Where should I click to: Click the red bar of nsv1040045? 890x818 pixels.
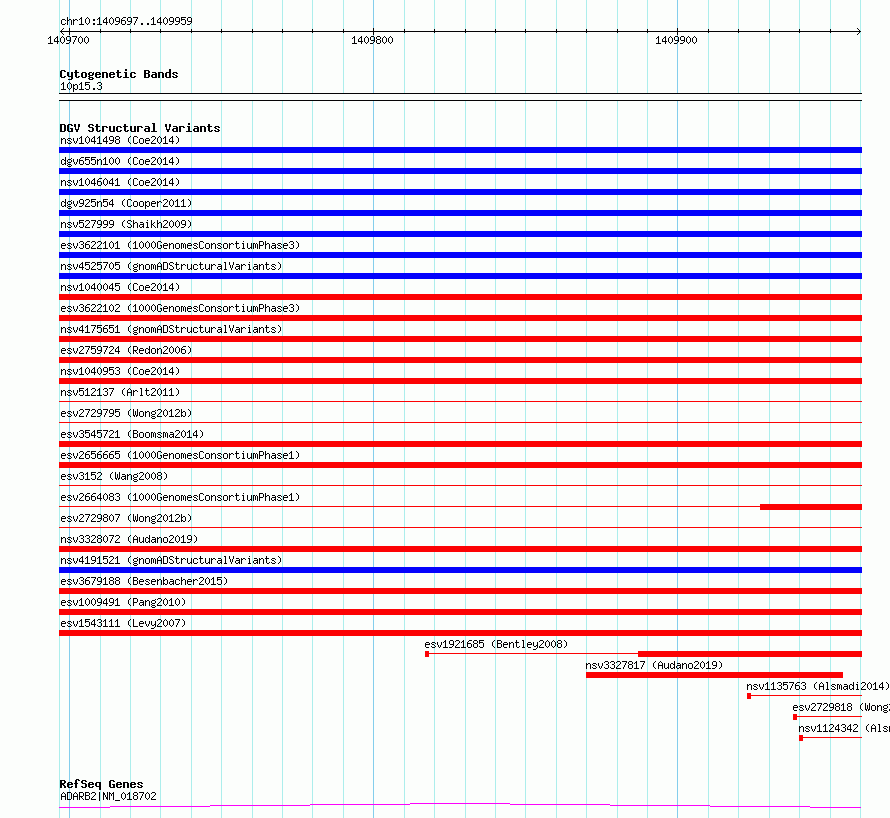point(460,297)
